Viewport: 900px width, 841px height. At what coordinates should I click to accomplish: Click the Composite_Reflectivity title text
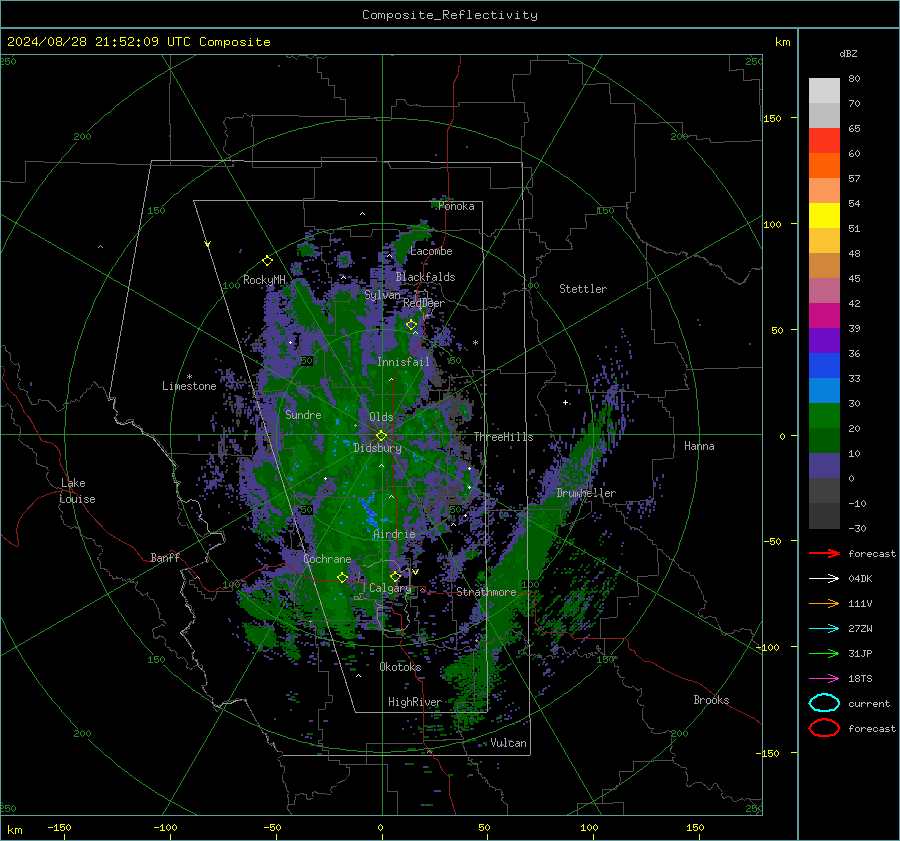[x=450, y=15]
